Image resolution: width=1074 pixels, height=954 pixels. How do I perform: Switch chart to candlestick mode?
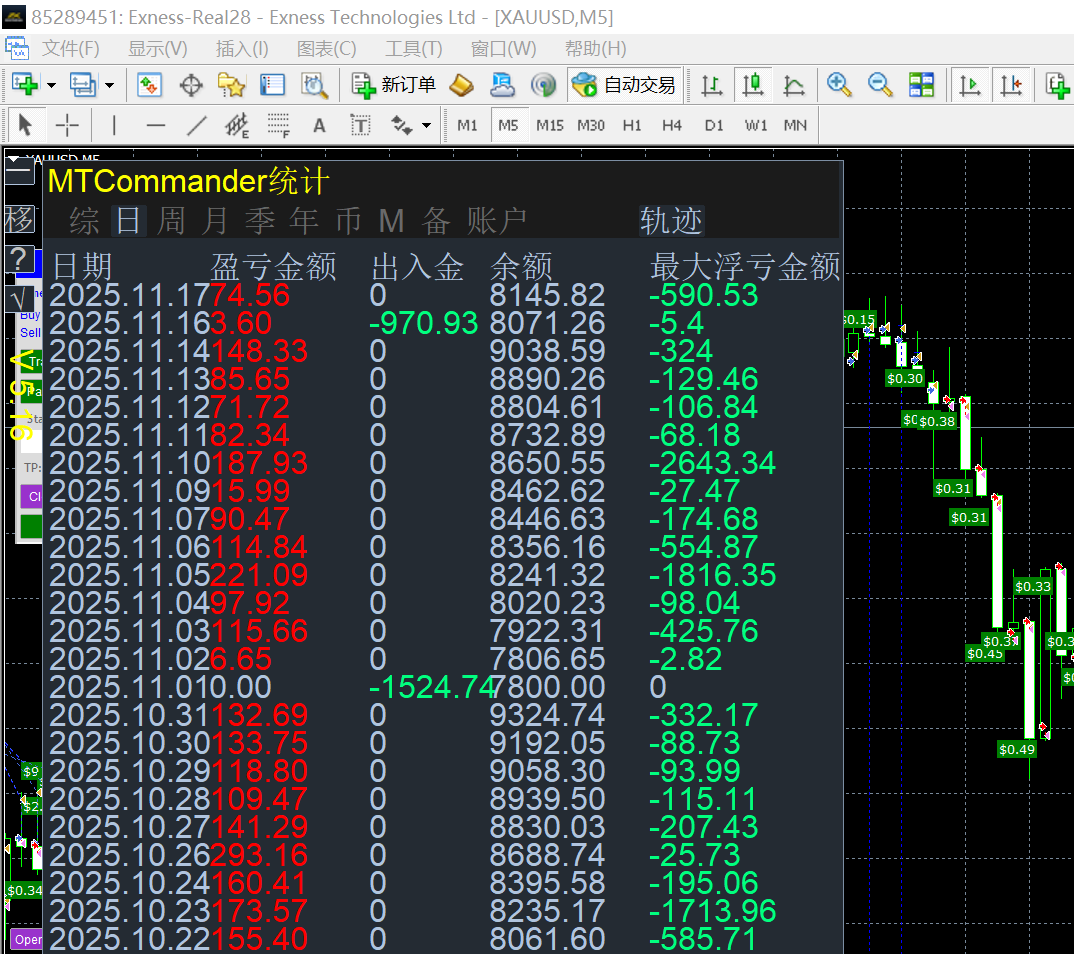pyautogui.click(x=753, y=85)
